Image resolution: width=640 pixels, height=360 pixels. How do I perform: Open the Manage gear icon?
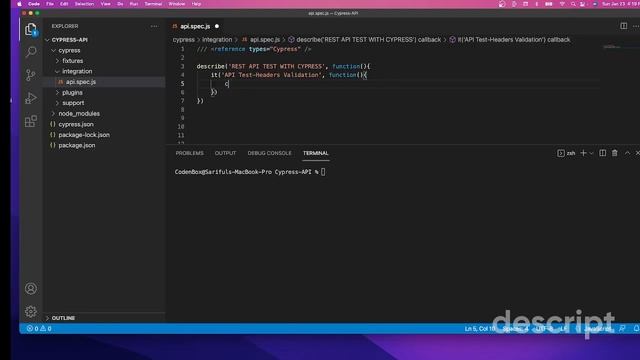point(31,311)
